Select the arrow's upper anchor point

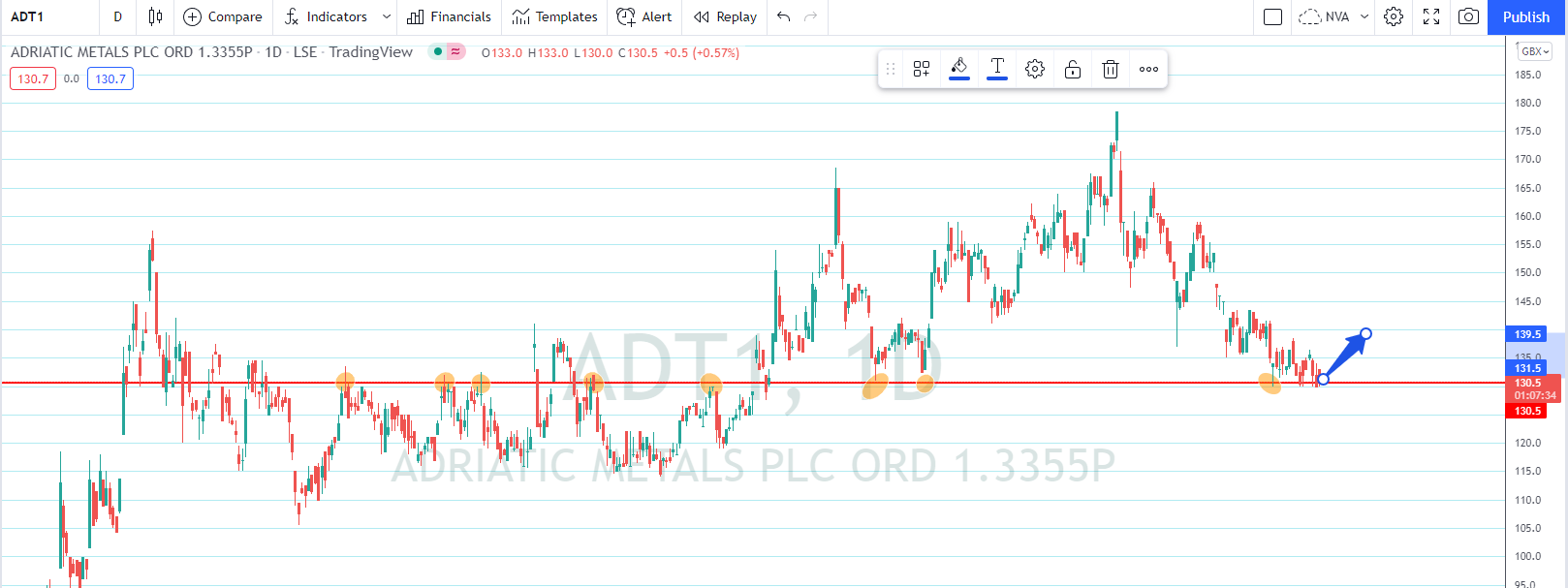(1365, 334)
